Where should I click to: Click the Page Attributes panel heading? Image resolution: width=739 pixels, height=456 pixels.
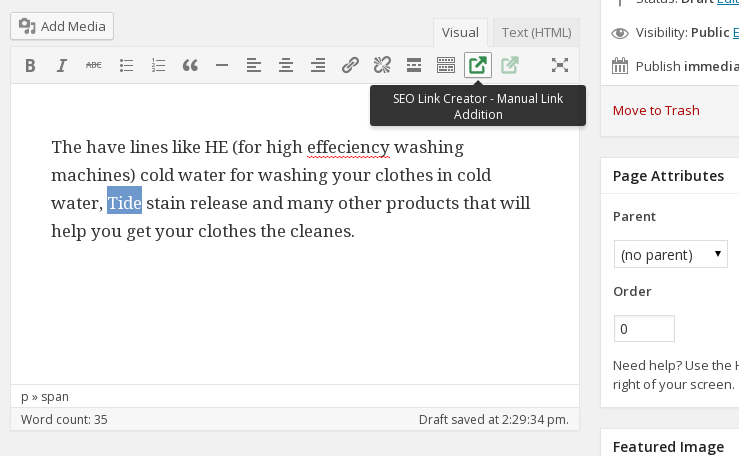coord(668,176)
